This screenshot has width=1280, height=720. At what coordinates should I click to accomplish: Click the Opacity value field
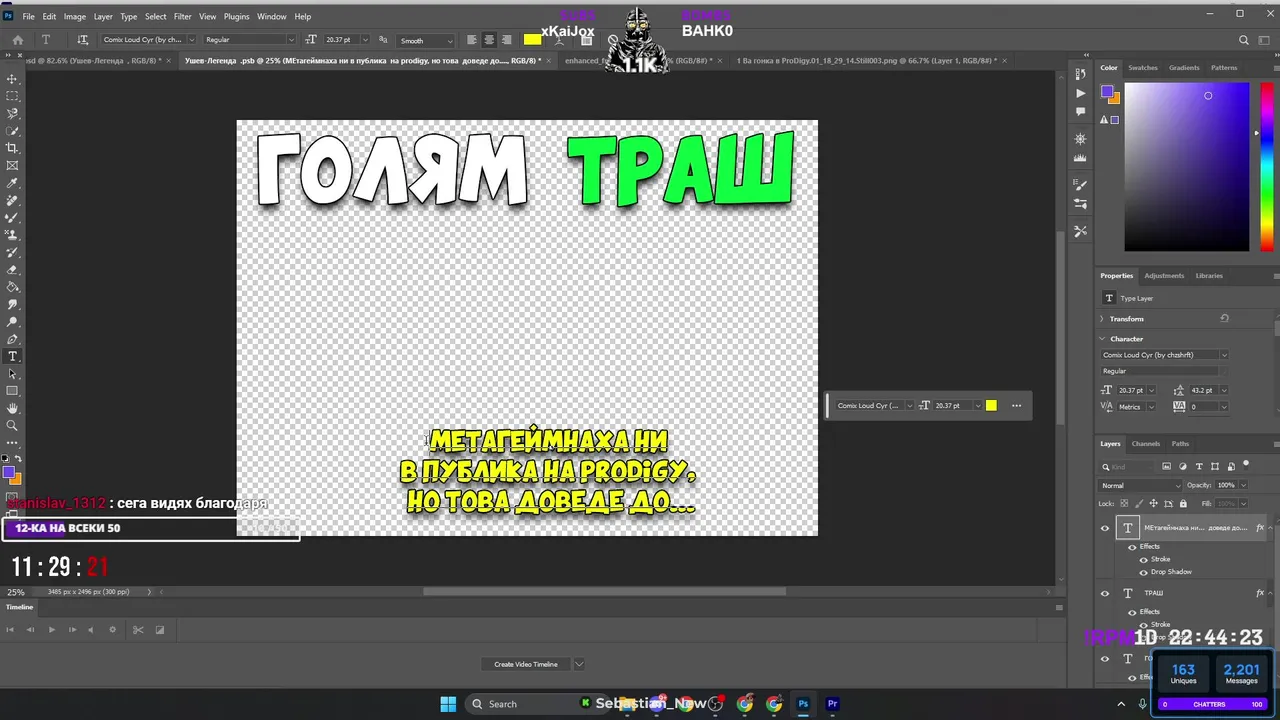coord(1227,485)
